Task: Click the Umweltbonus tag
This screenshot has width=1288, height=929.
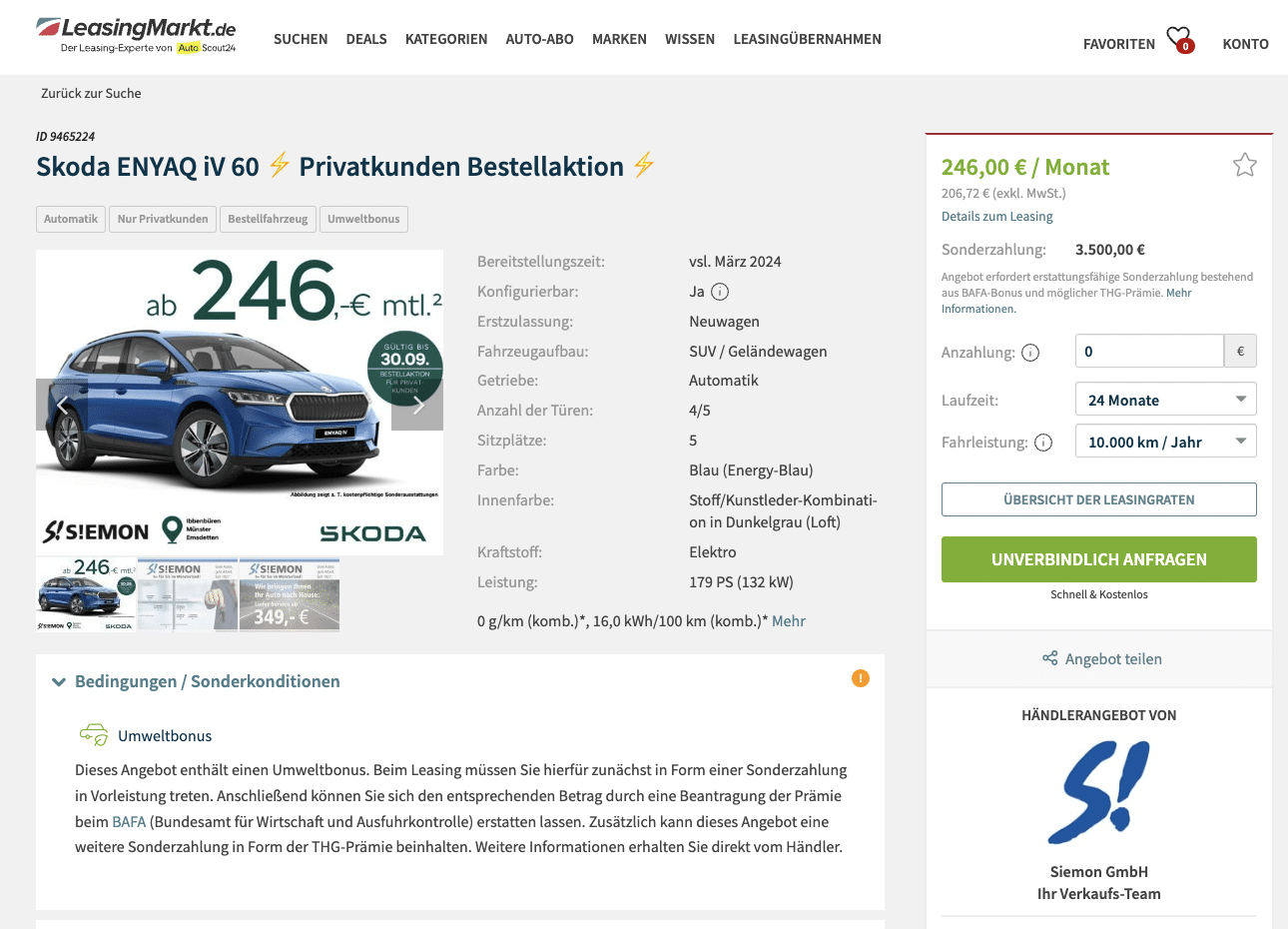Action: pos(363,219)
